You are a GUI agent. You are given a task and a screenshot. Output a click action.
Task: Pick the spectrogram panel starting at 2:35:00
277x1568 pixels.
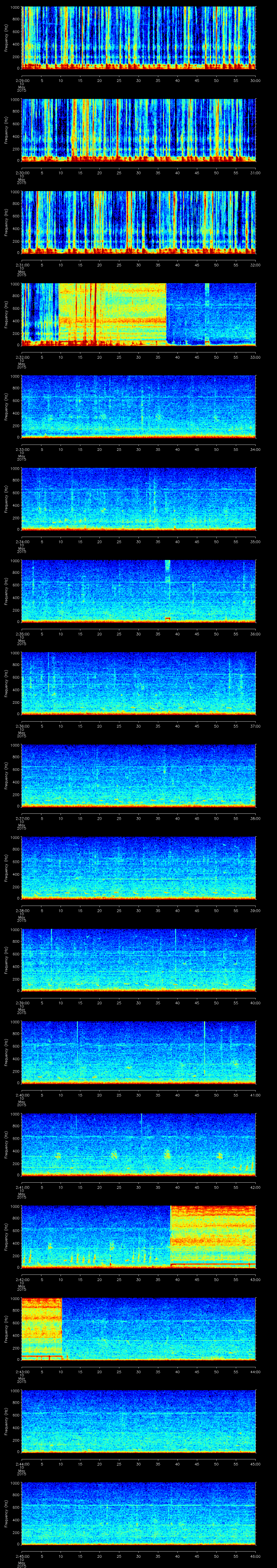pyautogui.click(x=139, y=591)
